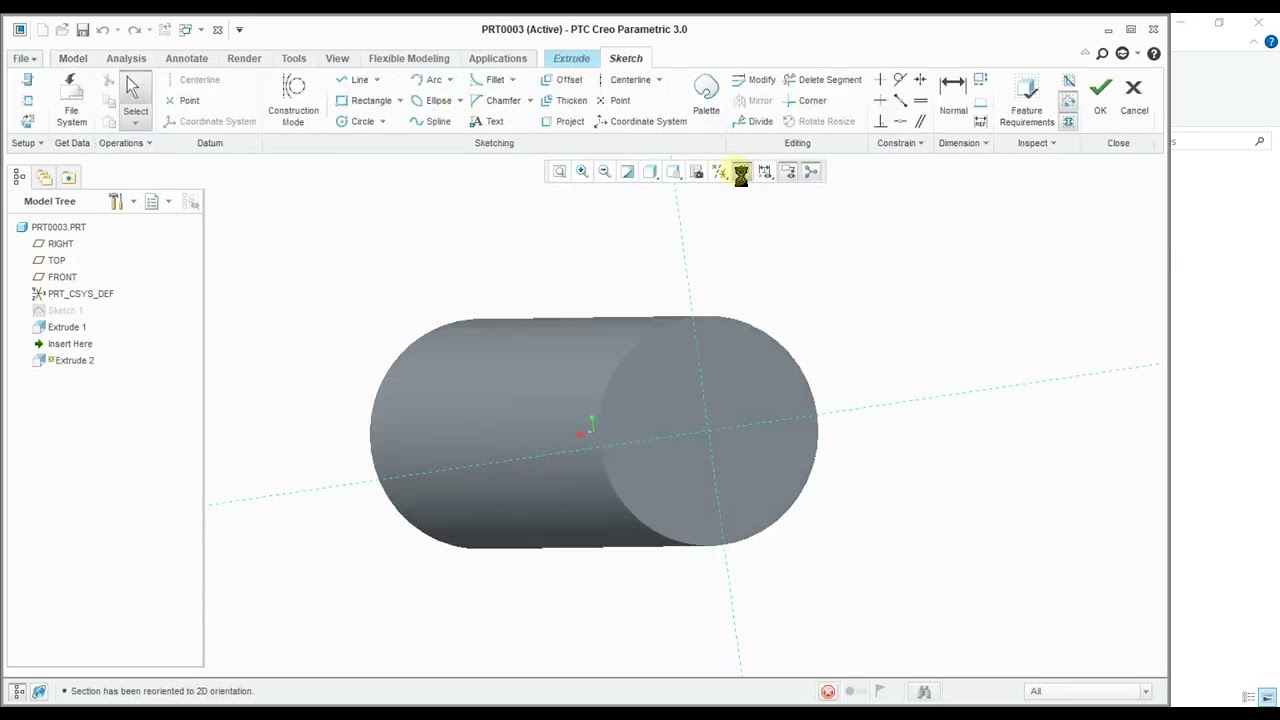Toggle the highlighted display filter in graphics toolbar
1280x720 pixels.
click(741, 173)
